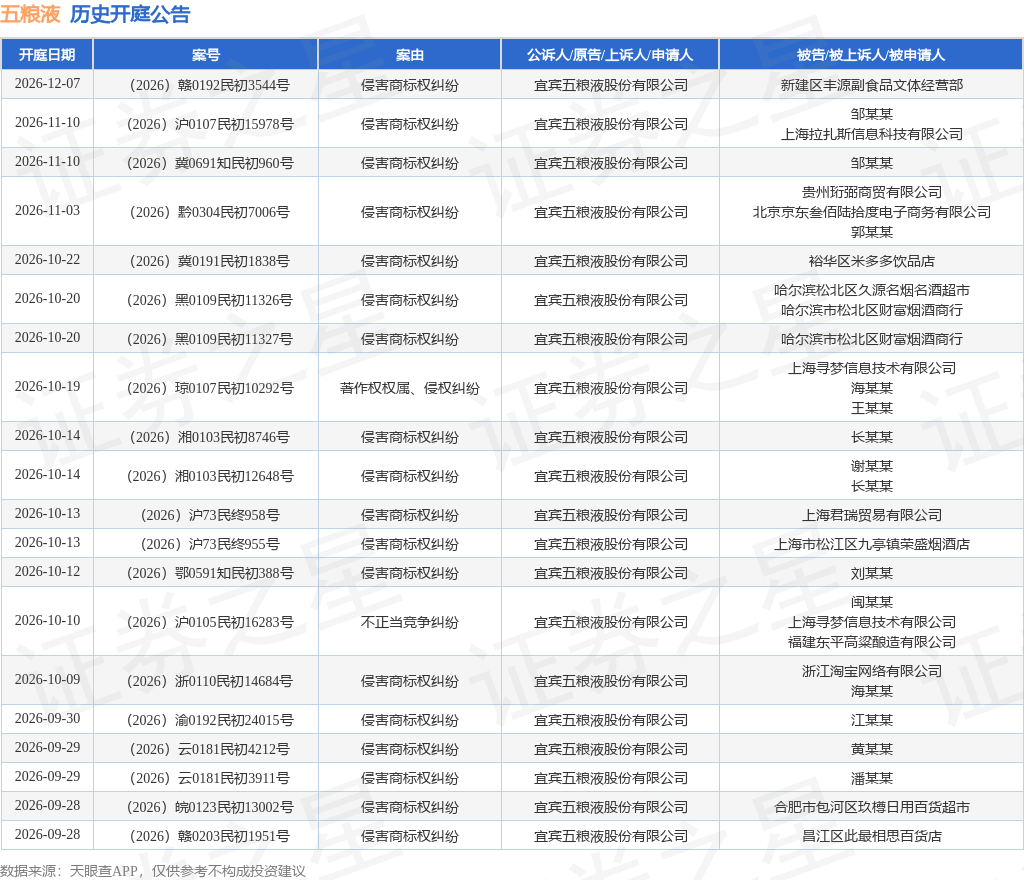Click the 著作权权属、侵权纠纷 cause cell

[409, 388]
